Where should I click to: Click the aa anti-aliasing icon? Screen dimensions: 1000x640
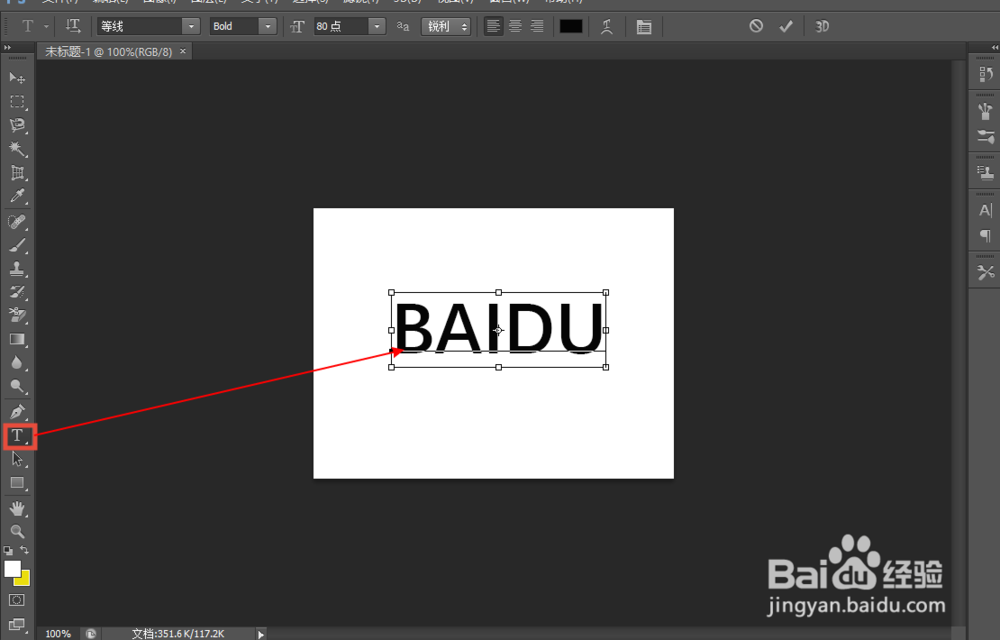[x=402, y=26]
